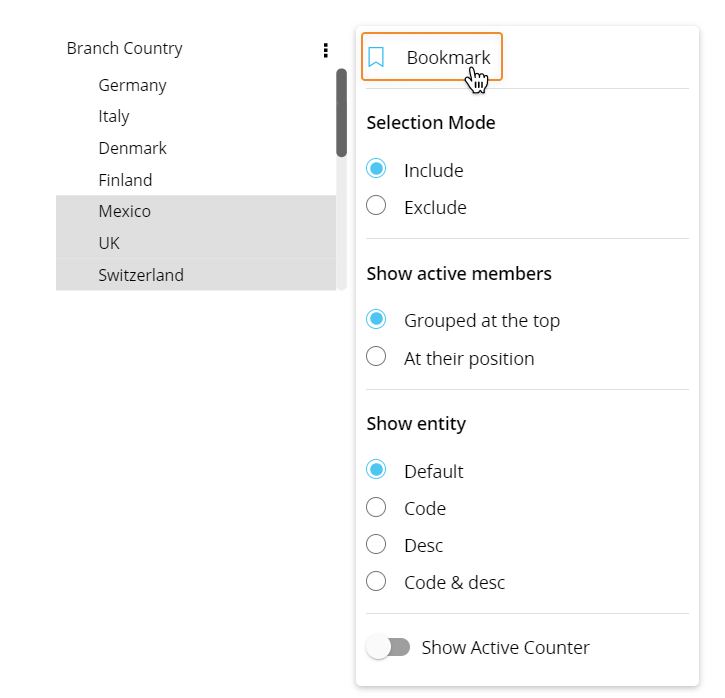
Task: Open the three-dot menu beside Branch Country
Action: 325,49
